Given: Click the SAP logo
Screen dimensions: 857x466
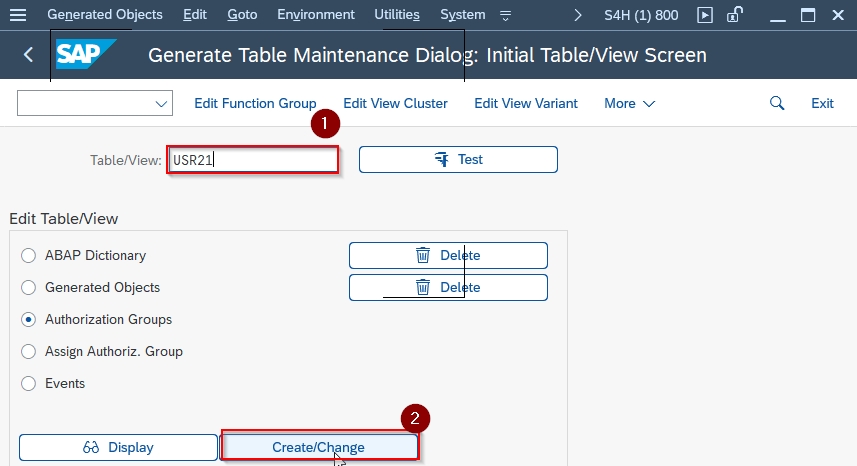Looking at the screenshot, I should 86,54.
